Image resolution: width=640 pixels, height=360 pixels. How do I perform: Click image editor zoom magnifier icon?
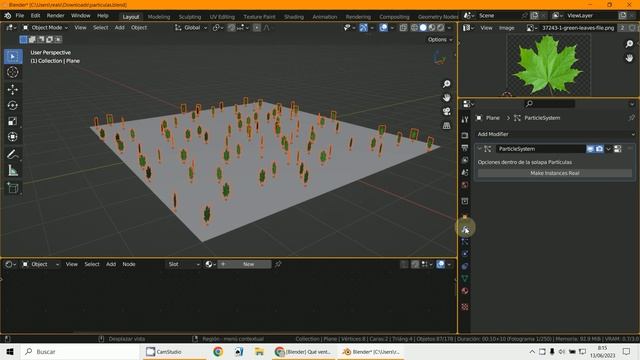click(629, 44)
